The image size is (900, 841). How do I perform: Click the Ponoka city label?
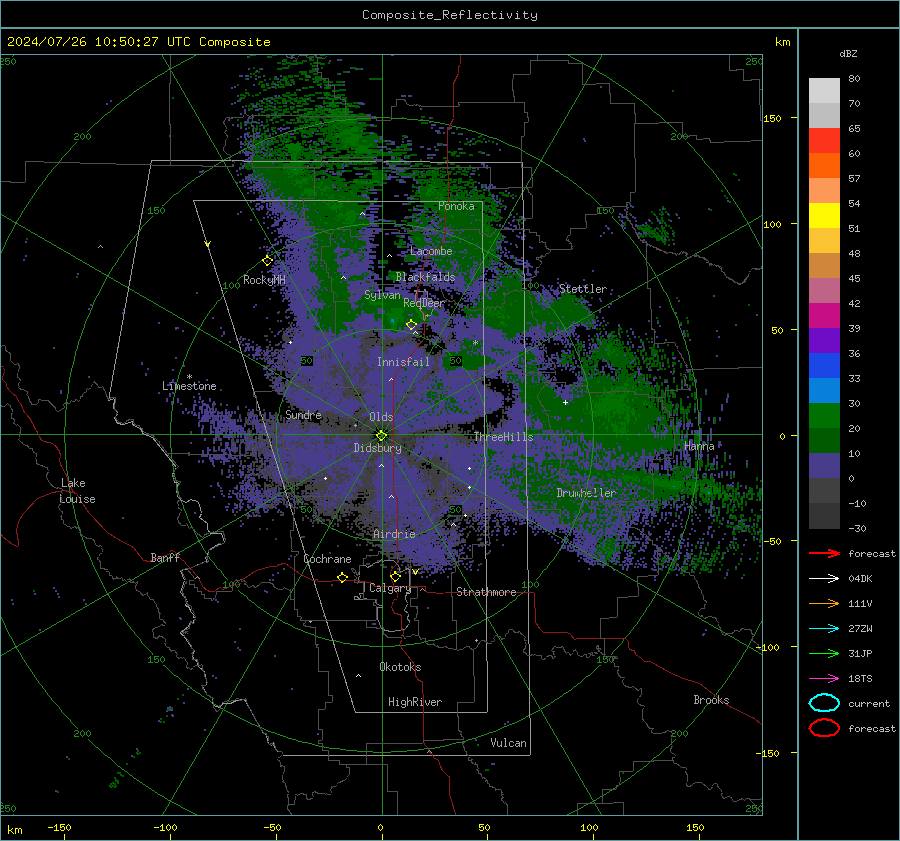coord(456,206)
